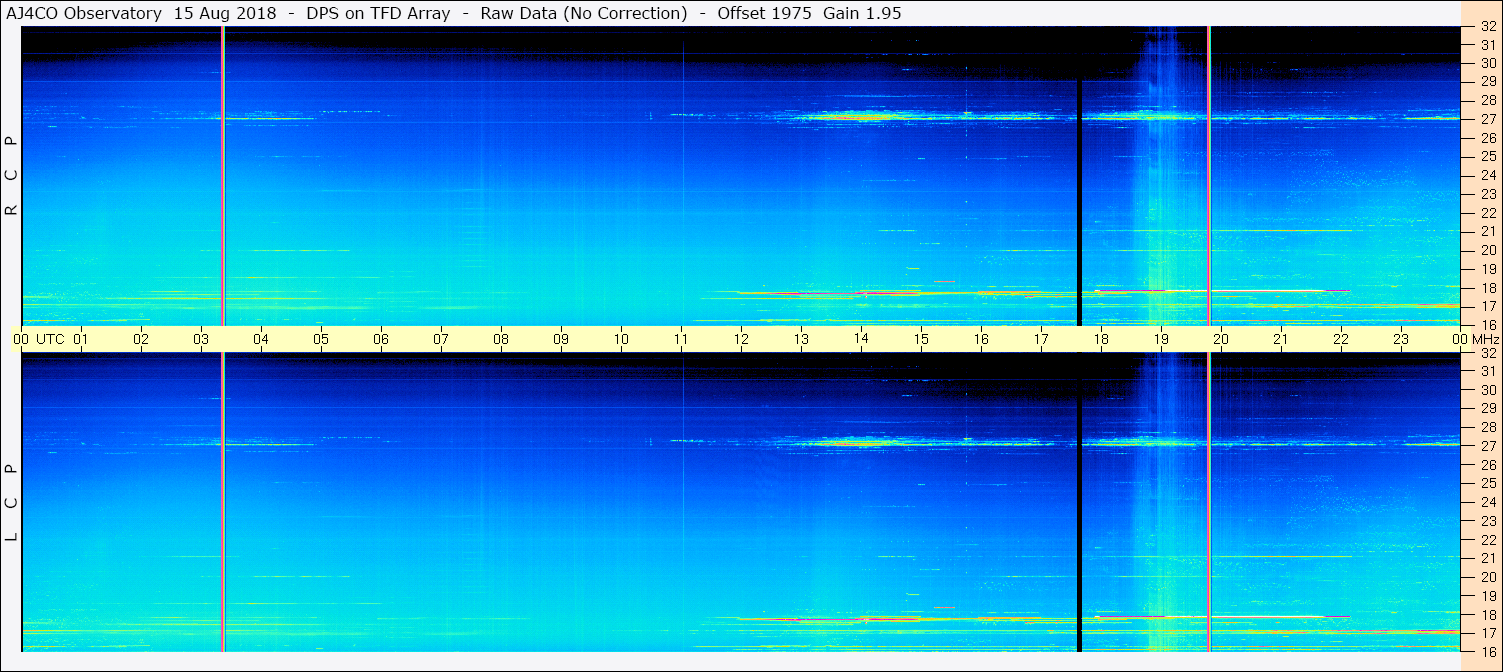This screenshot has height=672, width=1503.
Task: Click hour label 11 on time axis
Action: (x=681, y=339)
